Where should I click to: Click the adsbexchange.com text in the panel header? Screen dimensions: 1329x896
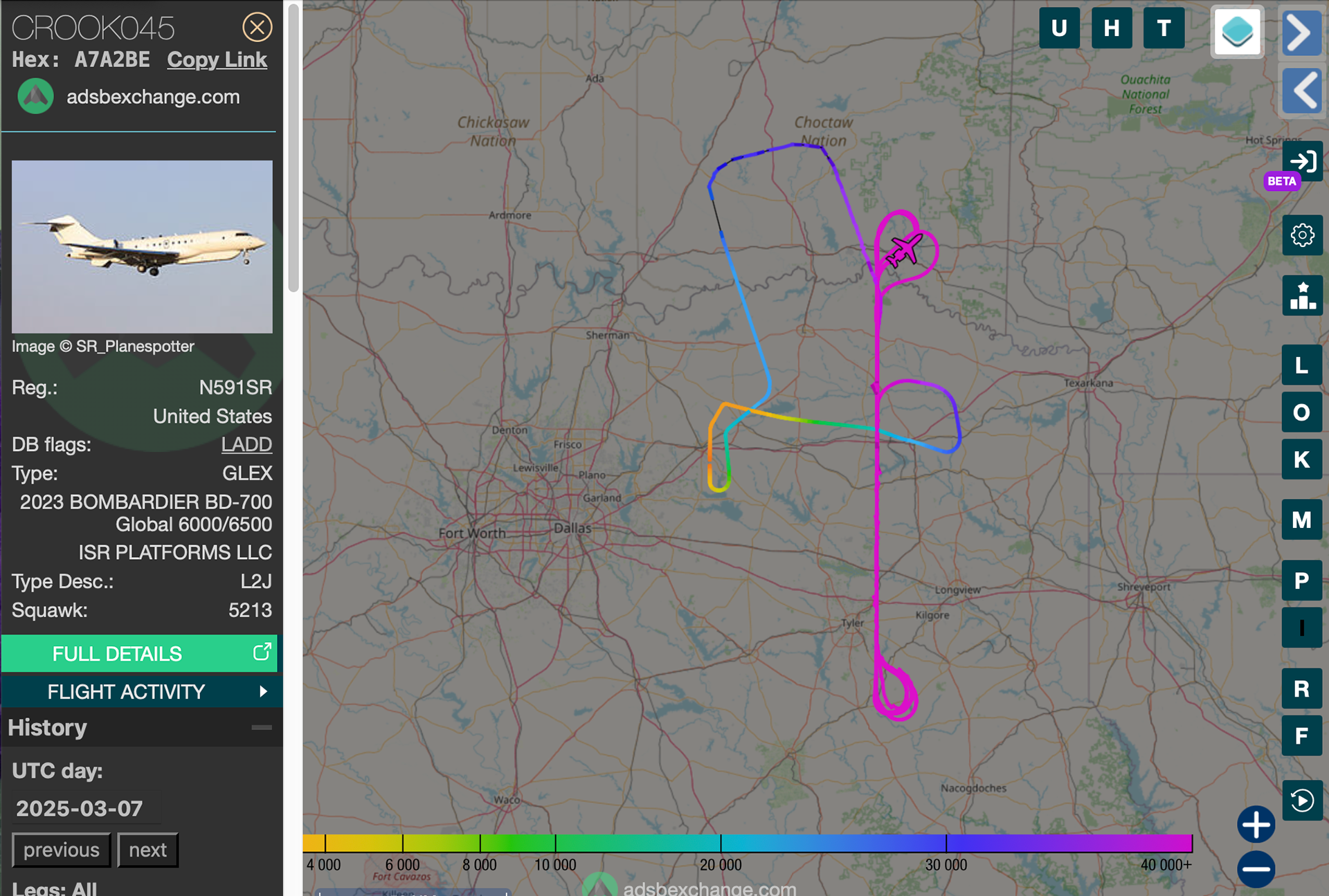[x=153, y=97]
